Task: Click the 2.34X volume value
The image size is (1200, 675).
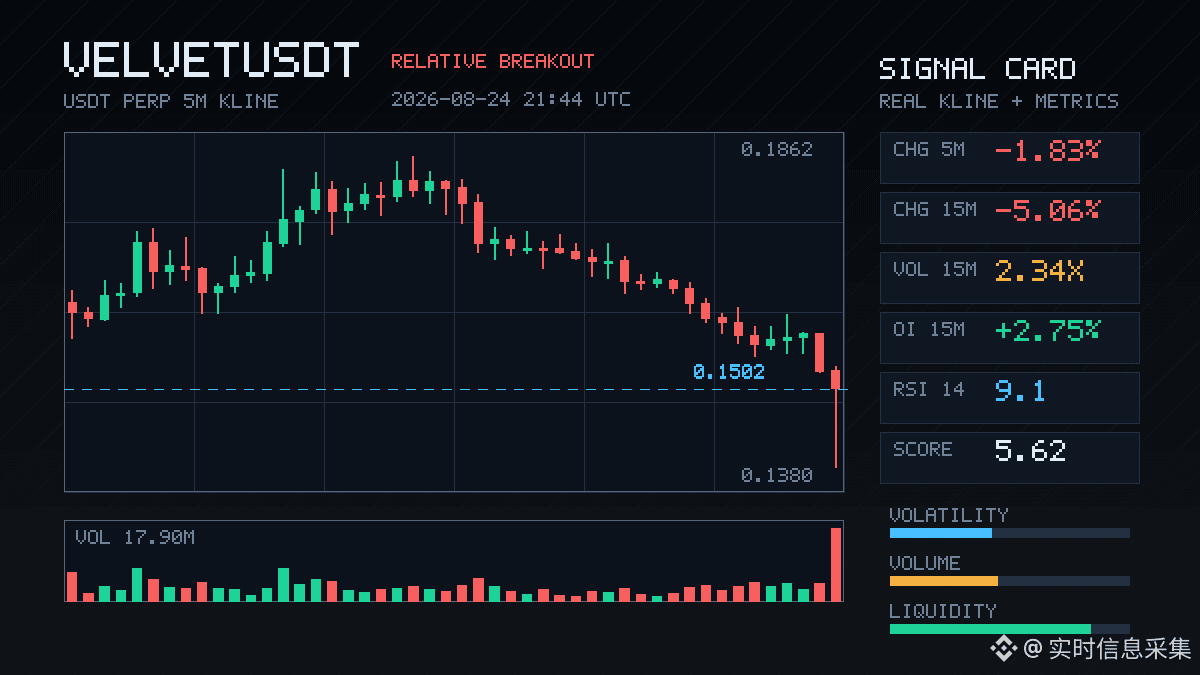Action: (x=1039, y=271)
